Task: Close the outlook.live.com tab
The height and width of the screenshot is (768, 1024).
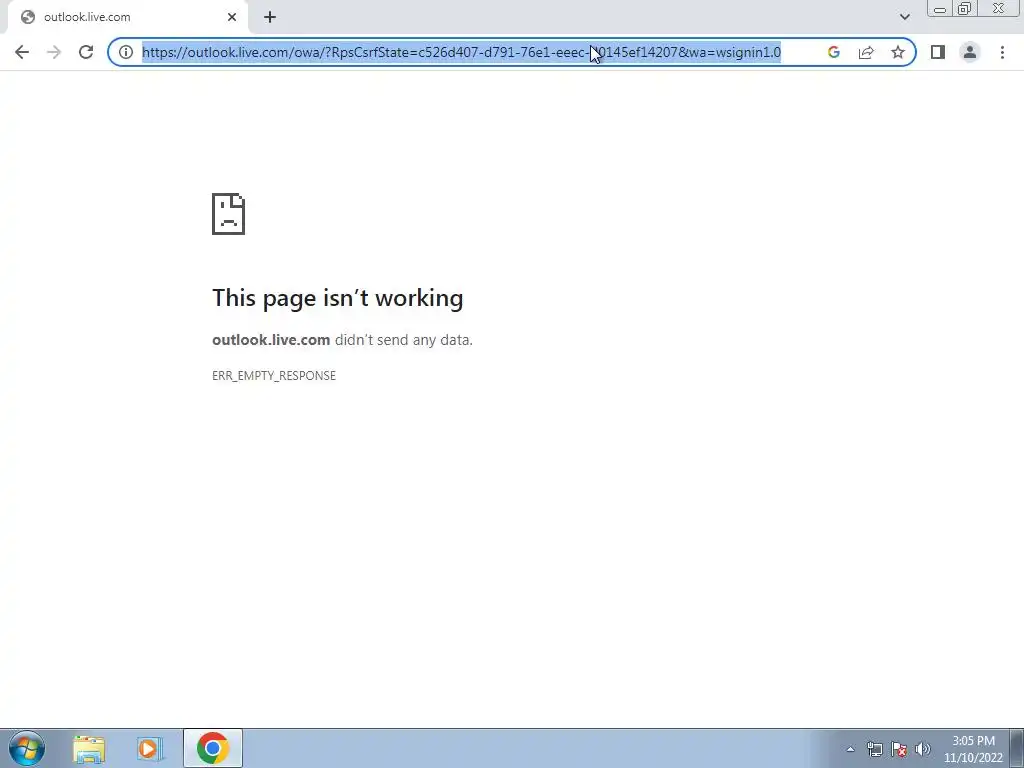Action: (232, 17)
